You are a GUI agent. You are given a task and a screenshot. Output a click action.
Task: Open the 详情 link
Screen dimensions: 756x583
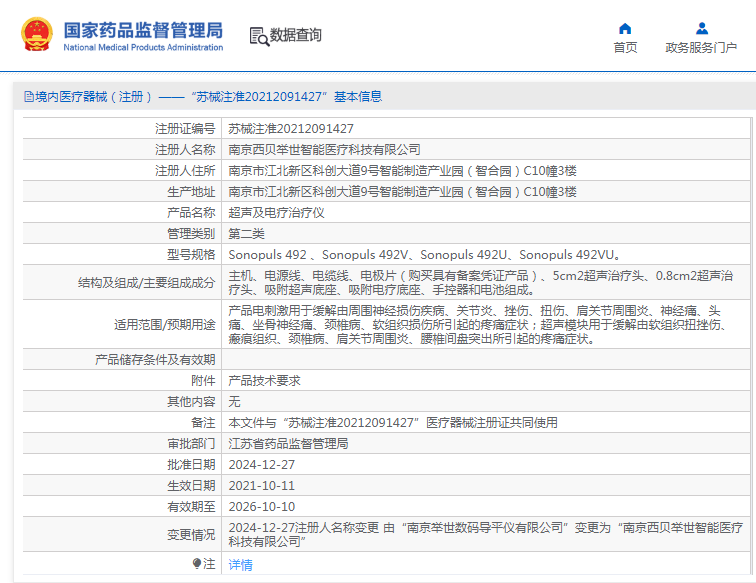click(240, 565)
